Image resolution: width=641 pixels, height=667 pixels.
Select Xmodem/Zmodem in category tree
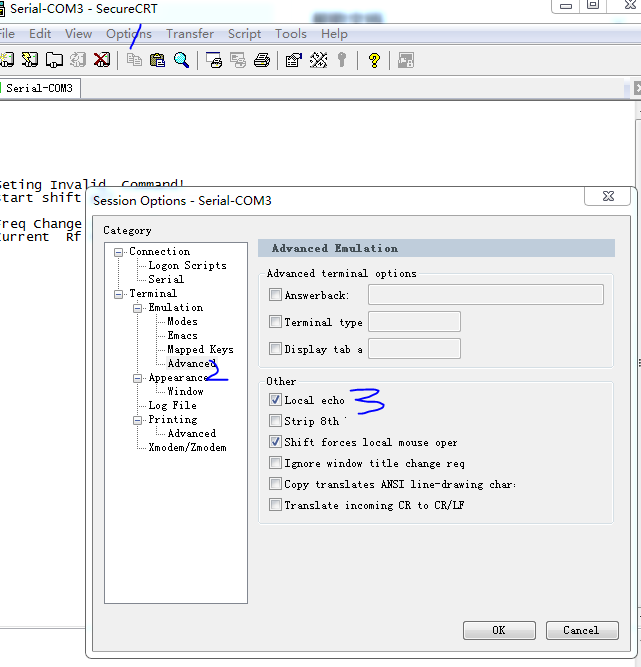(187, 448)
